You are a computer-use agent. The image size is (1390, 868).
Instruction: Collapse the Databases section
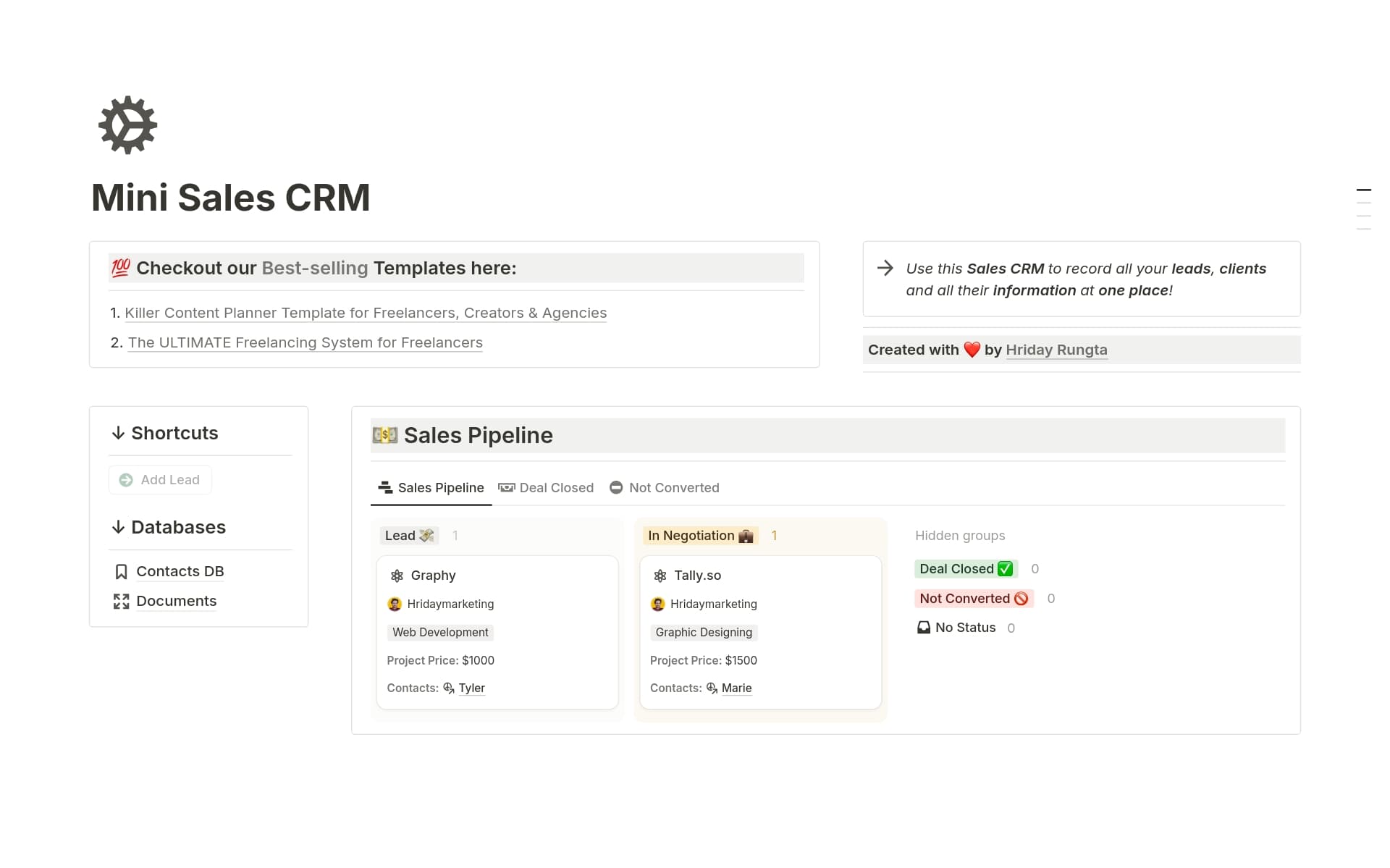pos(118,527)
